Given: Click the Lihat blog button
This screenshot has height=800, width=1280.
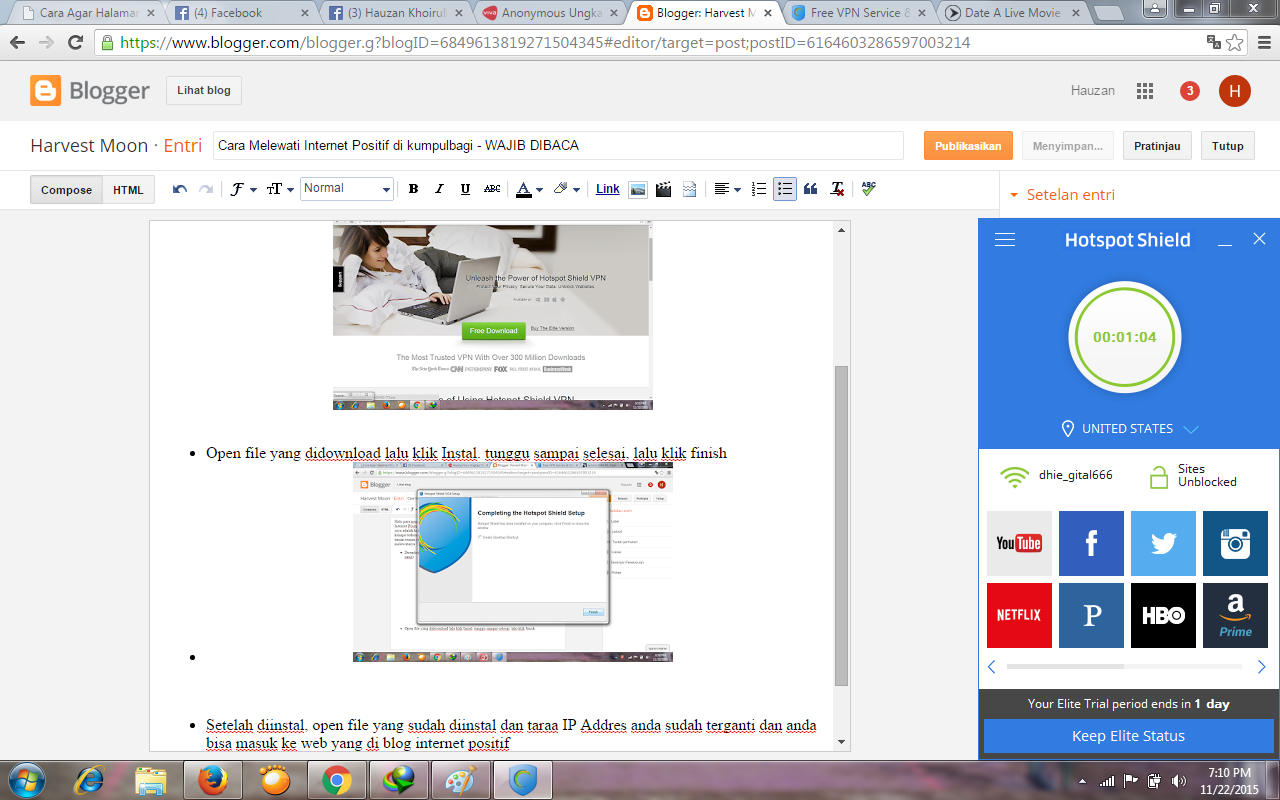Looking at the screenshot, I should point(204,90).
